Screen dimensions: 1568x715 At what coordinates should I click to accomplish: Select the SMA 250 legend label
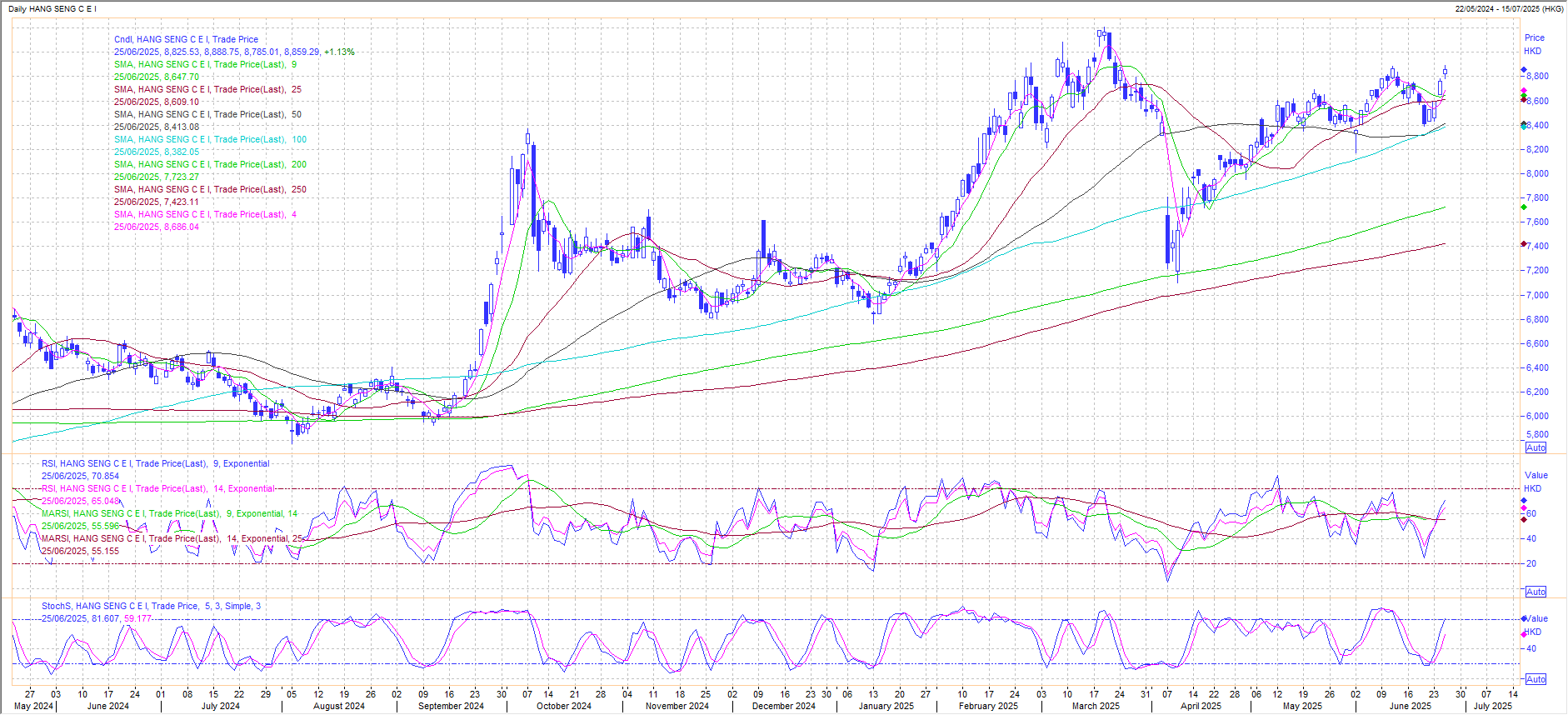click(x=210, y=189)
